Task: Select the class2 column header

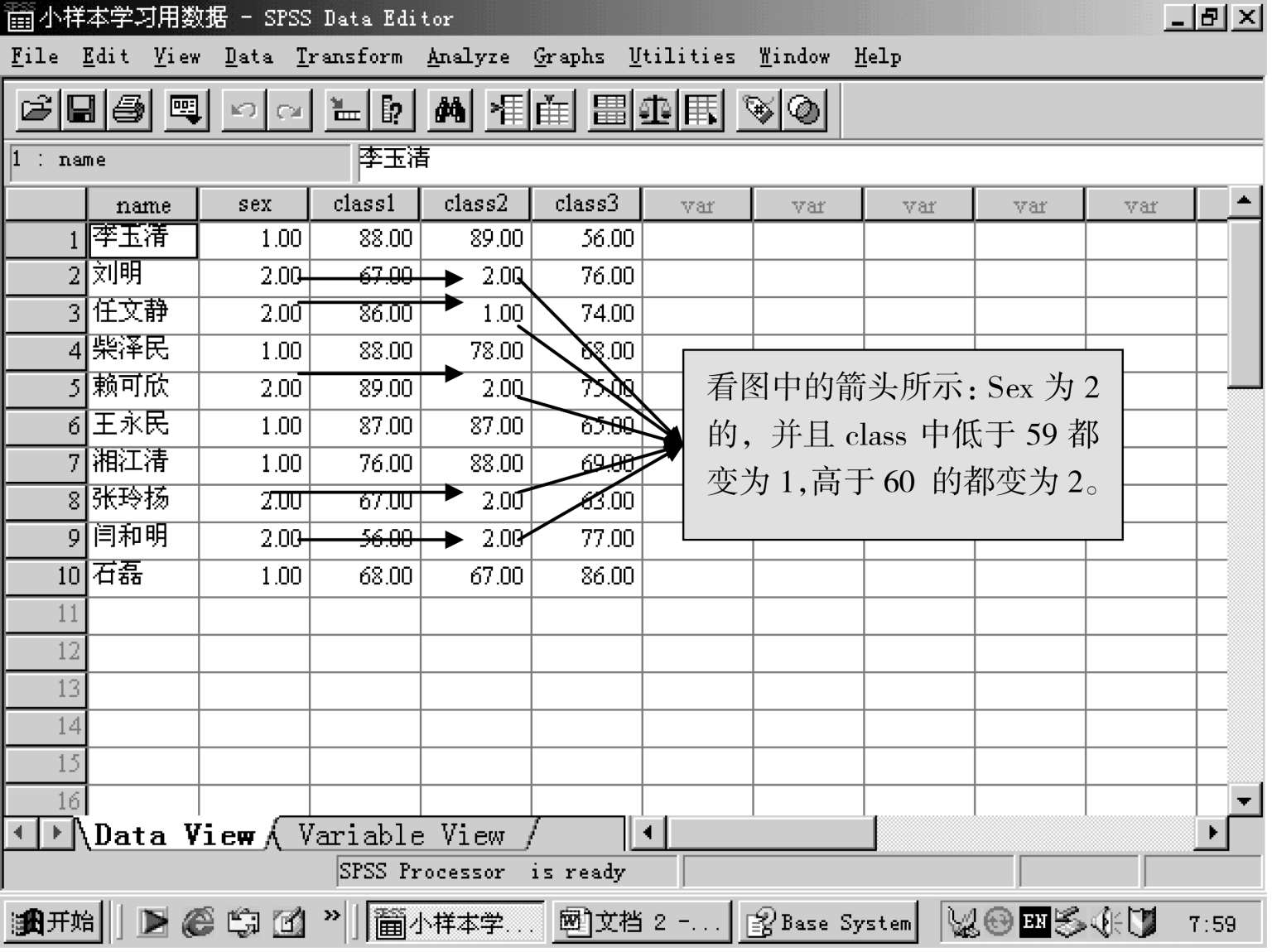Action: tap(475, 204)
